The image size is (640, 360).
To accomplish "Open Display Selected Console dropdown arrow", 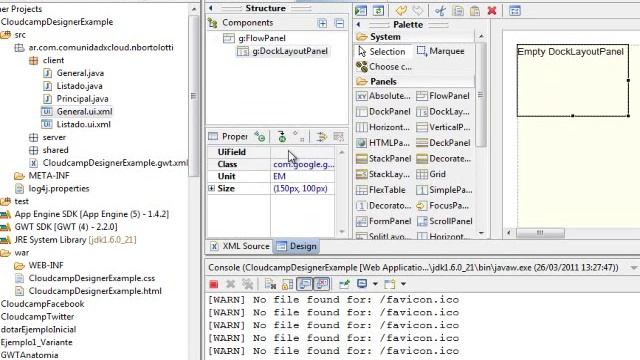I will [x=375, y=284].
